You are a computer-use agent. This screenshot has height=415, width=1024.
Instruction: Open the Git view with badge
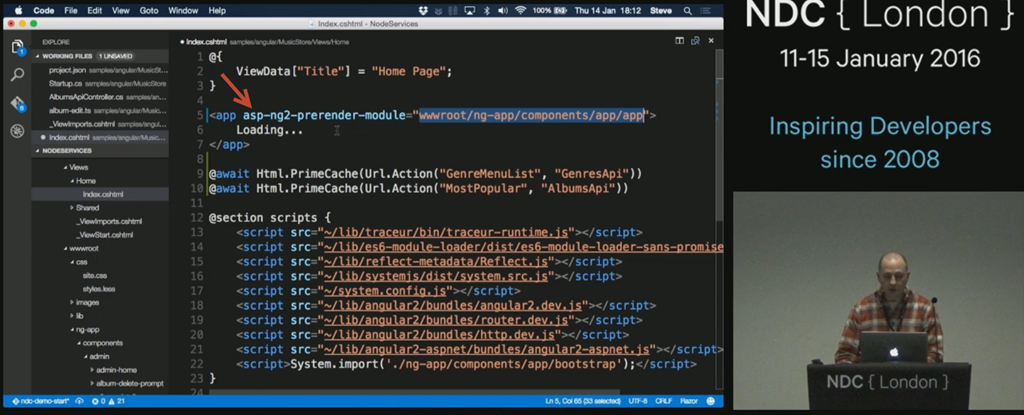click(x=18, y=103)
